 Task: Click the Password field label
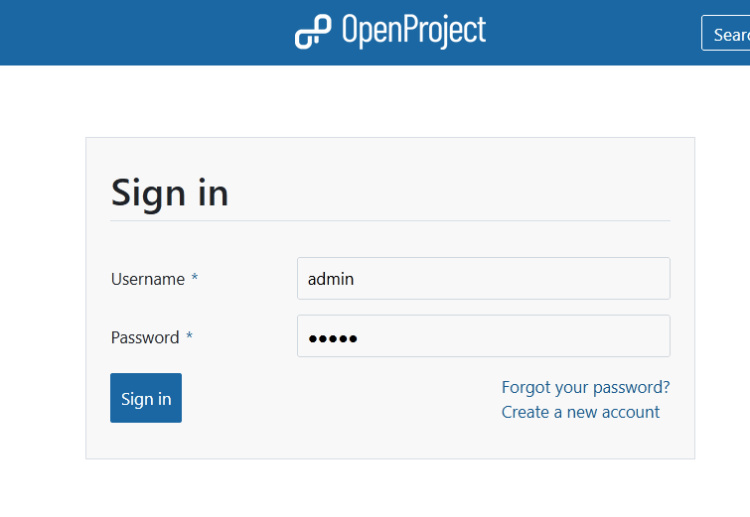pyautogui.click(x=145, y=338)
